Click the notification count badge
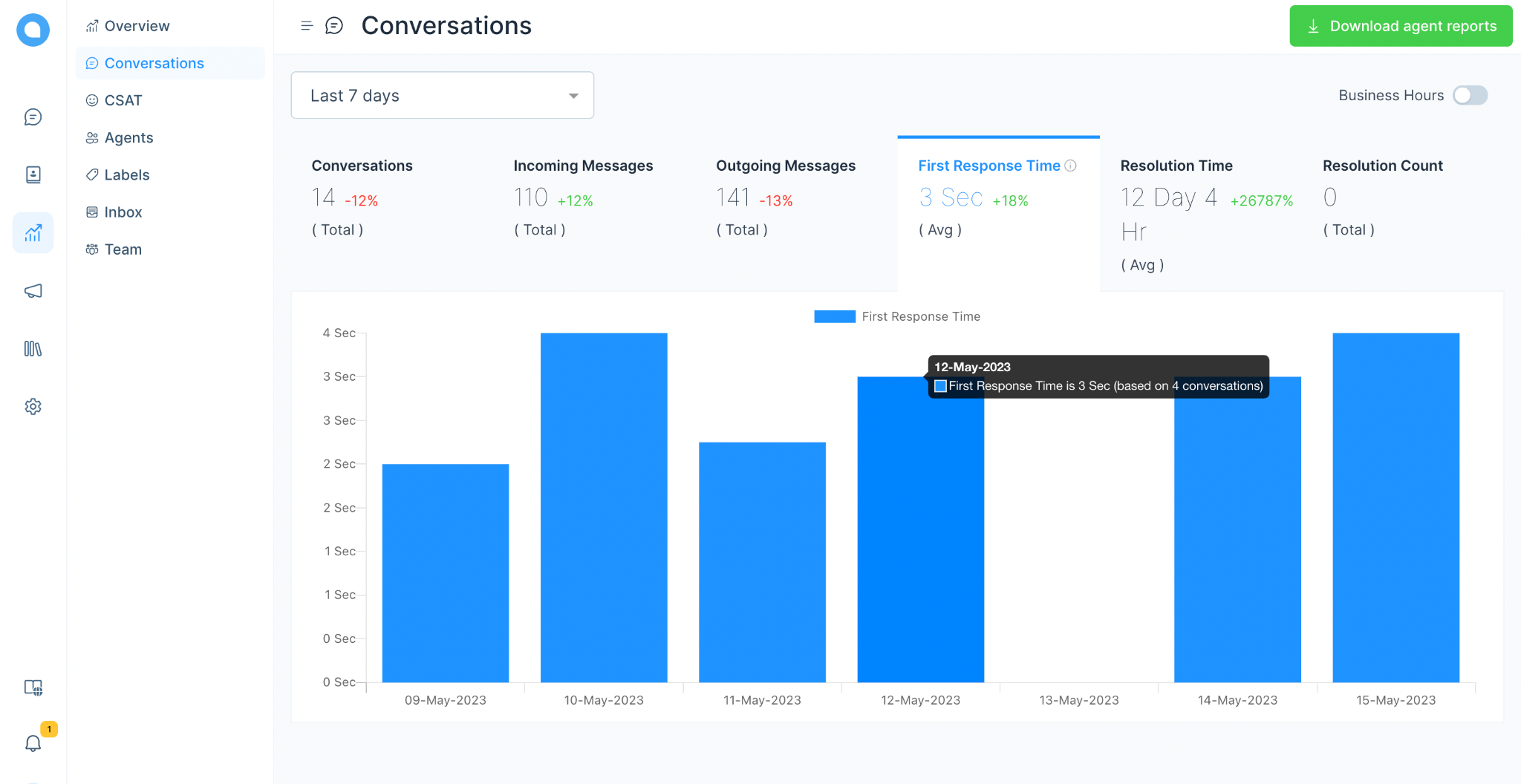This screenshot has width=1521, height=784. [x=49, y=729]
